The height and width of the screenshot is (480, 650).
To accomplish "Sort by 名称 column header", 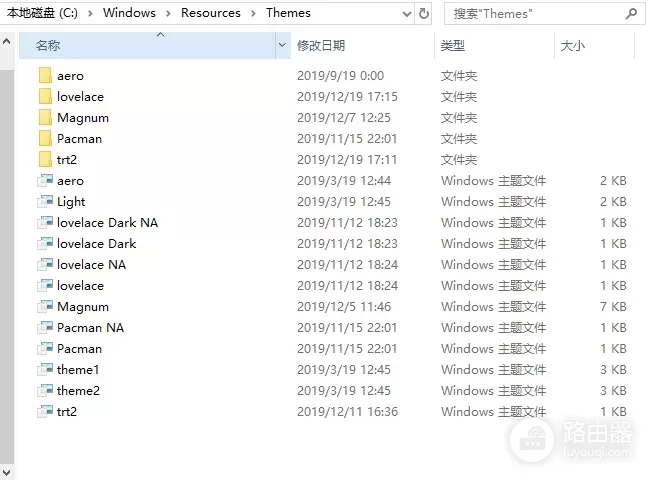I will click(147, 45).
